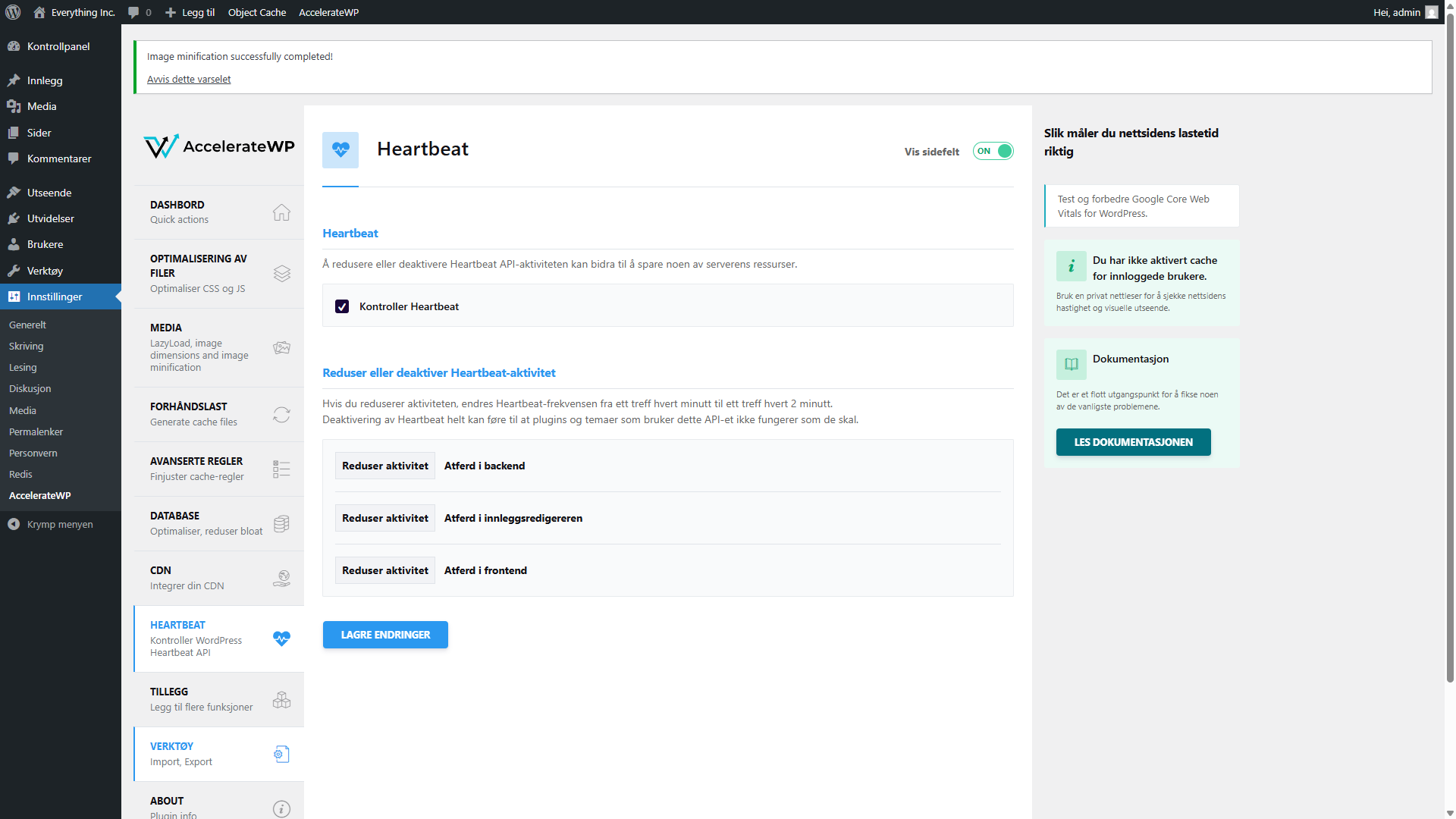Open dropdown for Atferd i backend

click(x=385, y=466)
